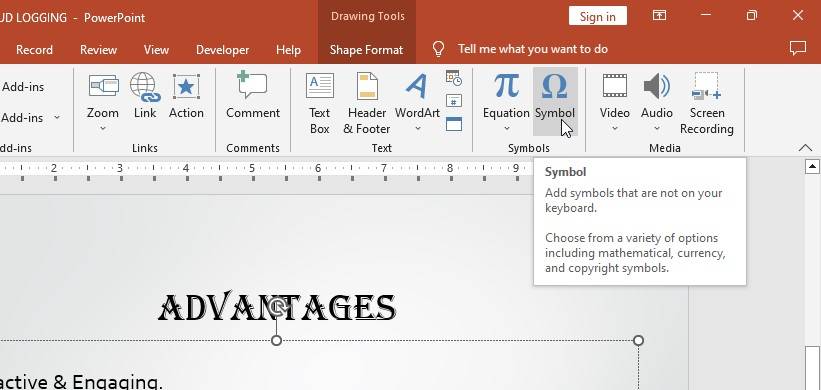The height and width of the screenshot is (390, 821).
Task: Open Header & Footer settings
Action: pyautogui.click(x=367, y=103)
